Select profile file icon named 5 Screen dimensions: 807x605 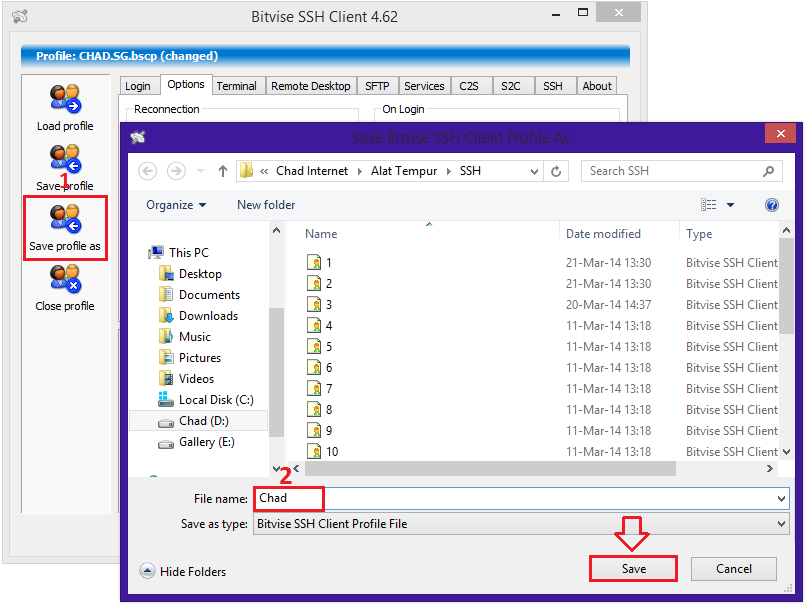click(x=314, y=346)
